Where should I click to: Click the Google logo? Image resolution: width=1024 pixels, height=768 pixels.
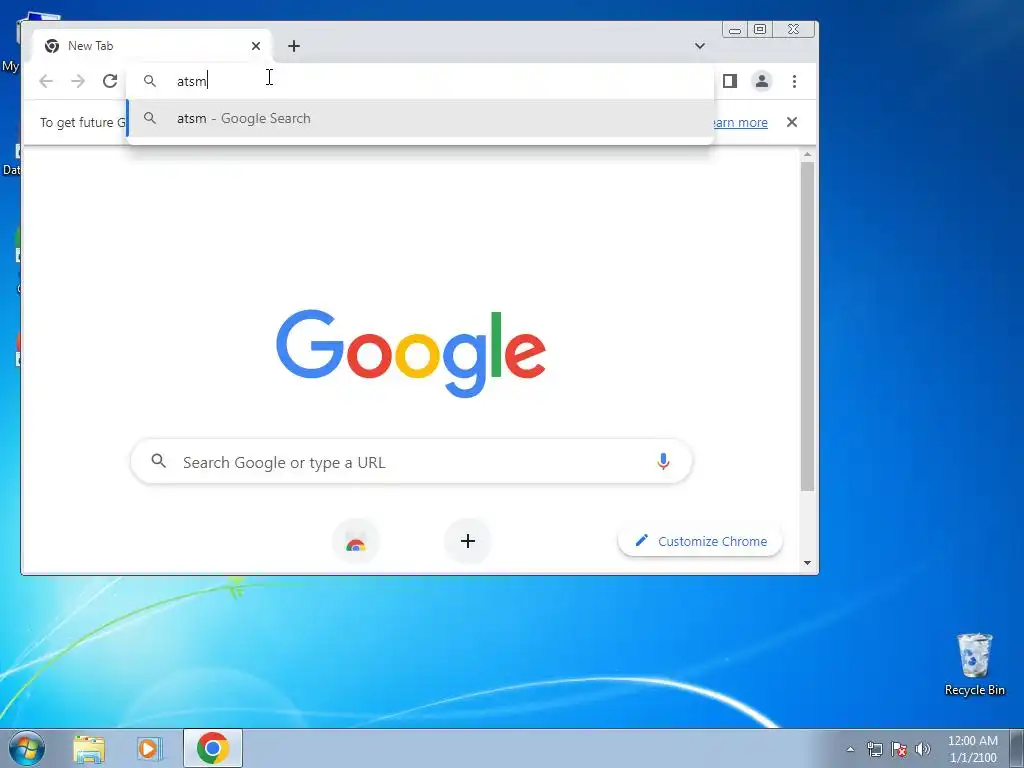point(411,353)
